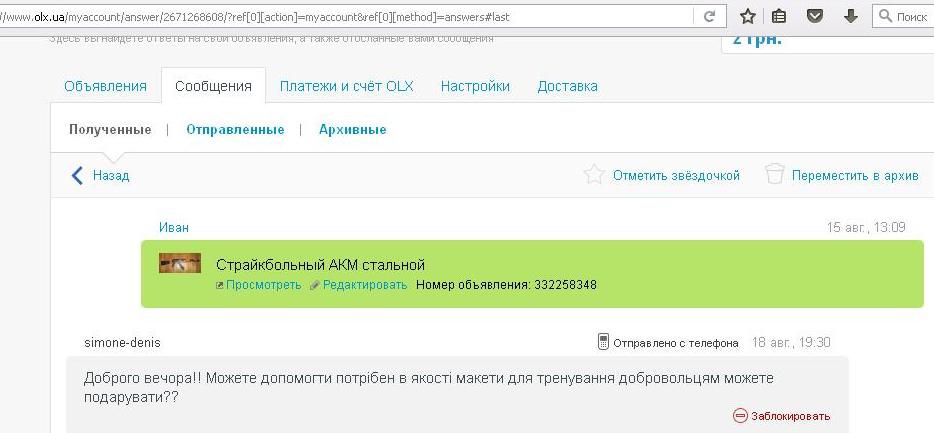Screen dimensions: 934x433
Task: Click the red block icon
Action: pos(740,416)
